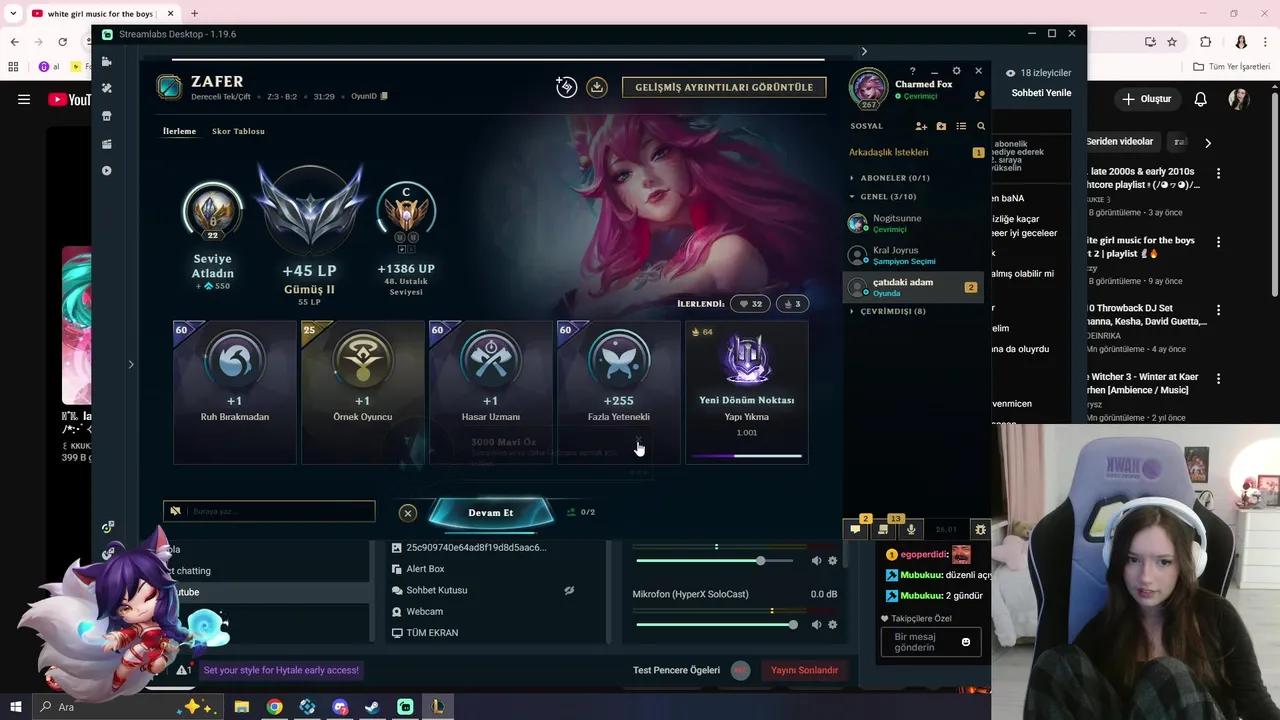Click the missions icon with badge 13
The height and width of the screenshot is (720, 1280).
pyautogui.click(x=883, y=529)
